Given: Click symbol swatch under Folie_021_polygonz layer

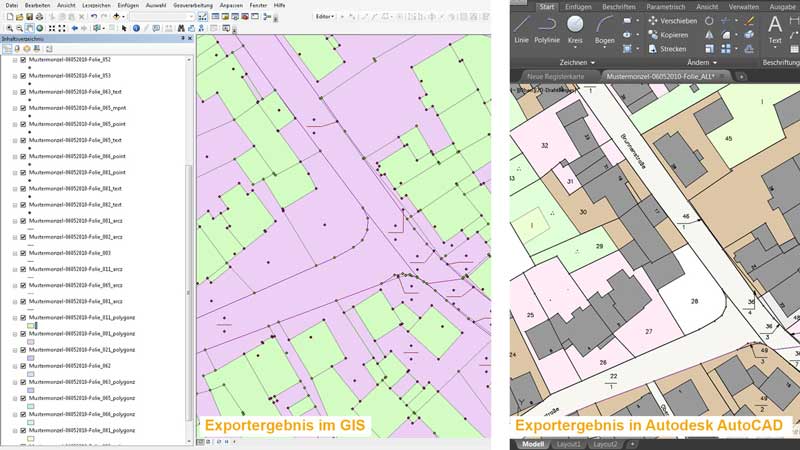Looking at the screenshot, I should pyautogui.click(x=31, y=358).
